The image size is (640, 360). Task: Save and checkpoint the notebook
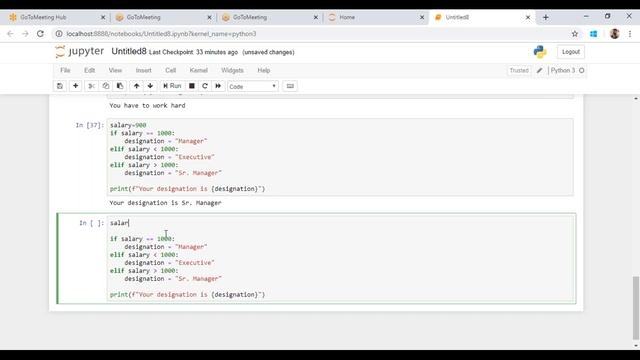pos(60,86)
